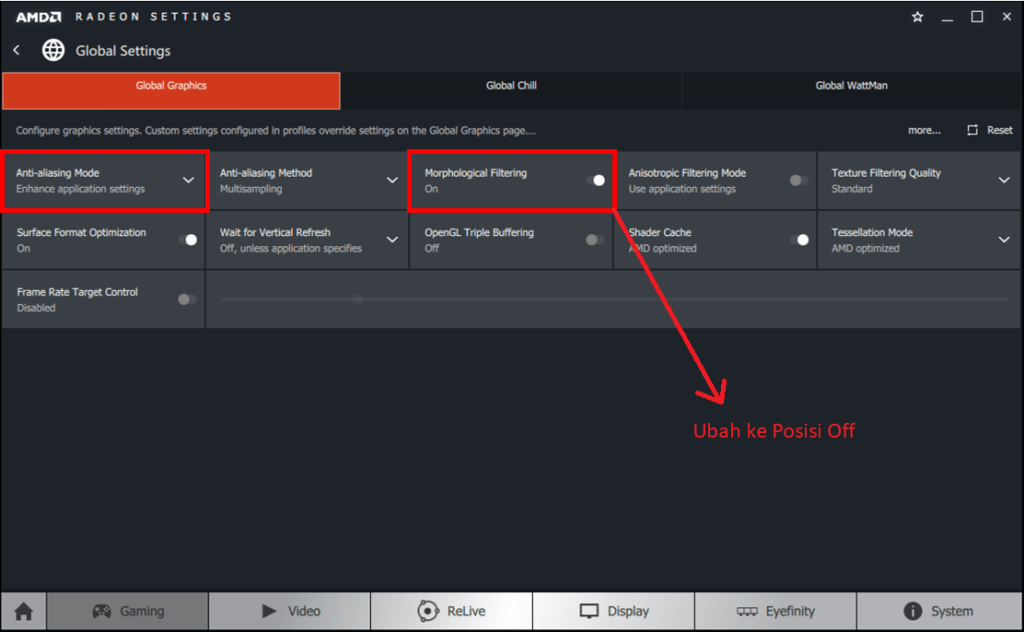Viewport: 1024px width, 632px height.
Task: Expand the Tessellation Mode dropdown
Action: click(x=1004, y=240)
